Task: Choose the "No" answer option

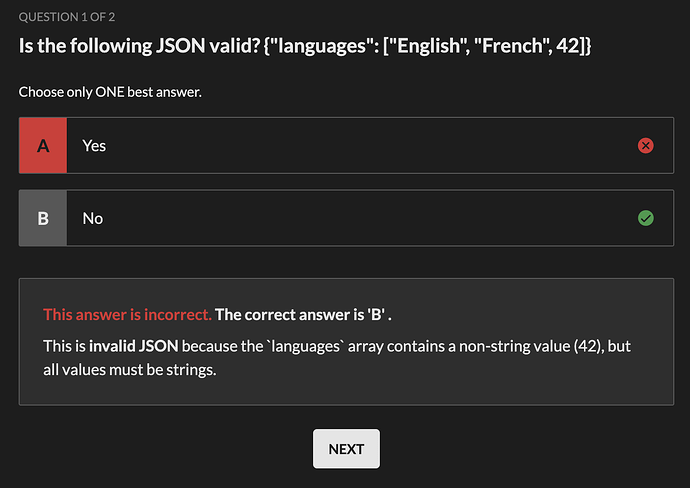Action: (x=346, y=218)
